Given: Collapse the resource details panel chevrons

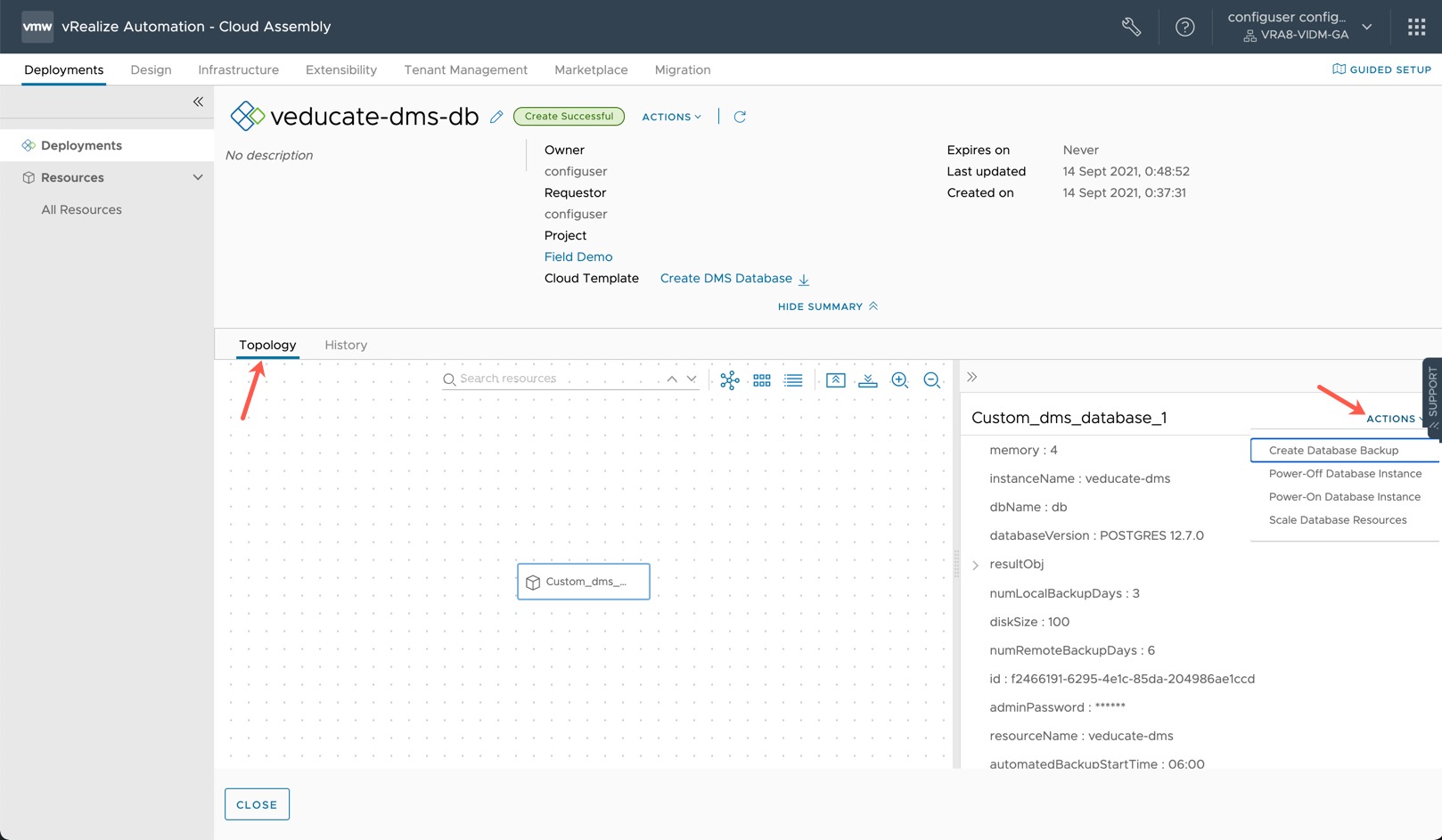Looking at the screenshot, I should (972, 377).
